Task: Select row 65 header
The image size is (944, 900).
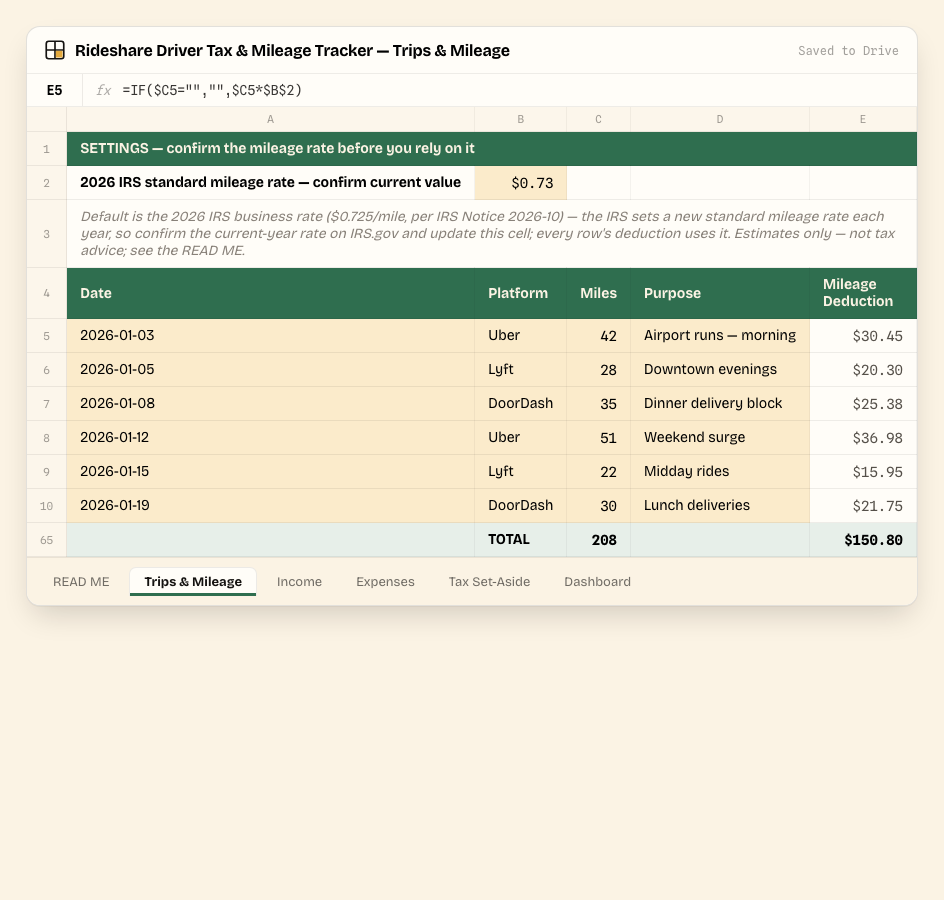Action: point(46,540)
